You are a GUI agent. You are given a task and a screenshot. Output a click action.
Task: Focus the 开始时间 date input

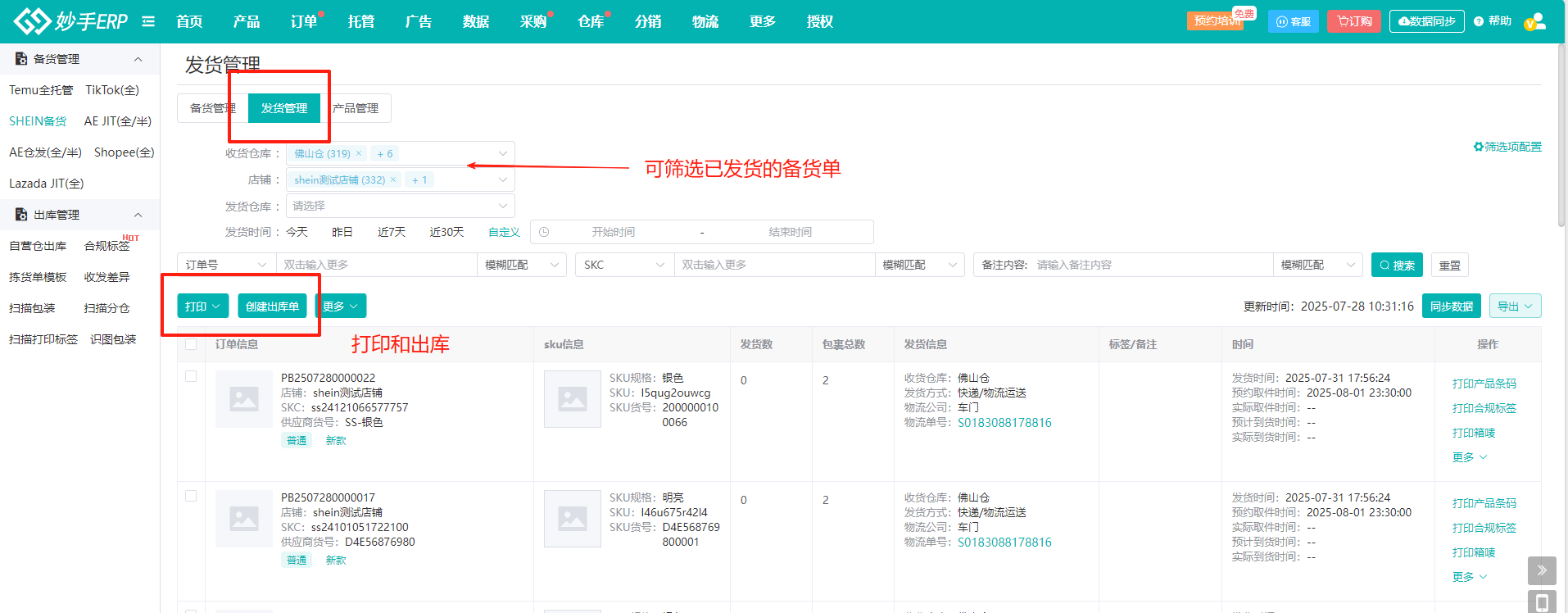(614, 232)
